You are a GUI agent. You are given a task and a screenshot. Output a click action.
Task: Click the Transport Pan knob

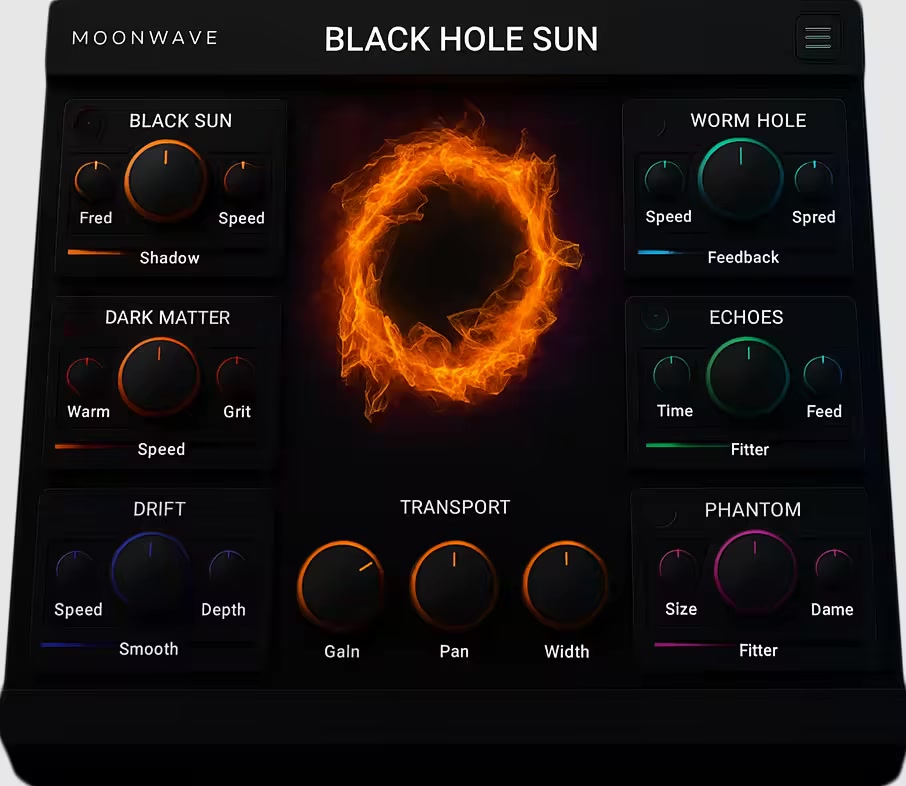pyautogui.click(x=454, y=585)
